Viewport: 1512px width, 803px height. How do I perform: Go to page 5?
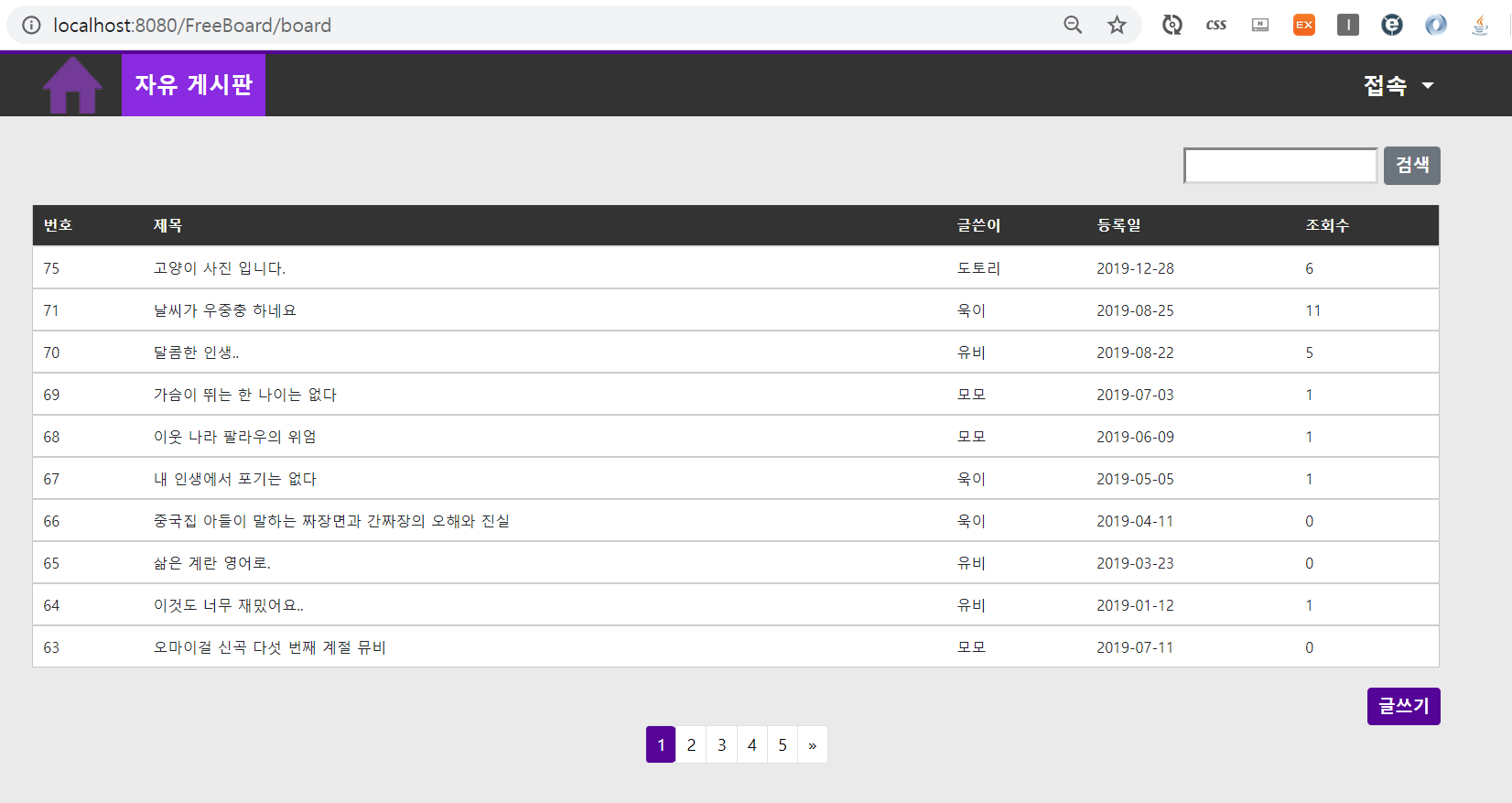coord(783,744)
